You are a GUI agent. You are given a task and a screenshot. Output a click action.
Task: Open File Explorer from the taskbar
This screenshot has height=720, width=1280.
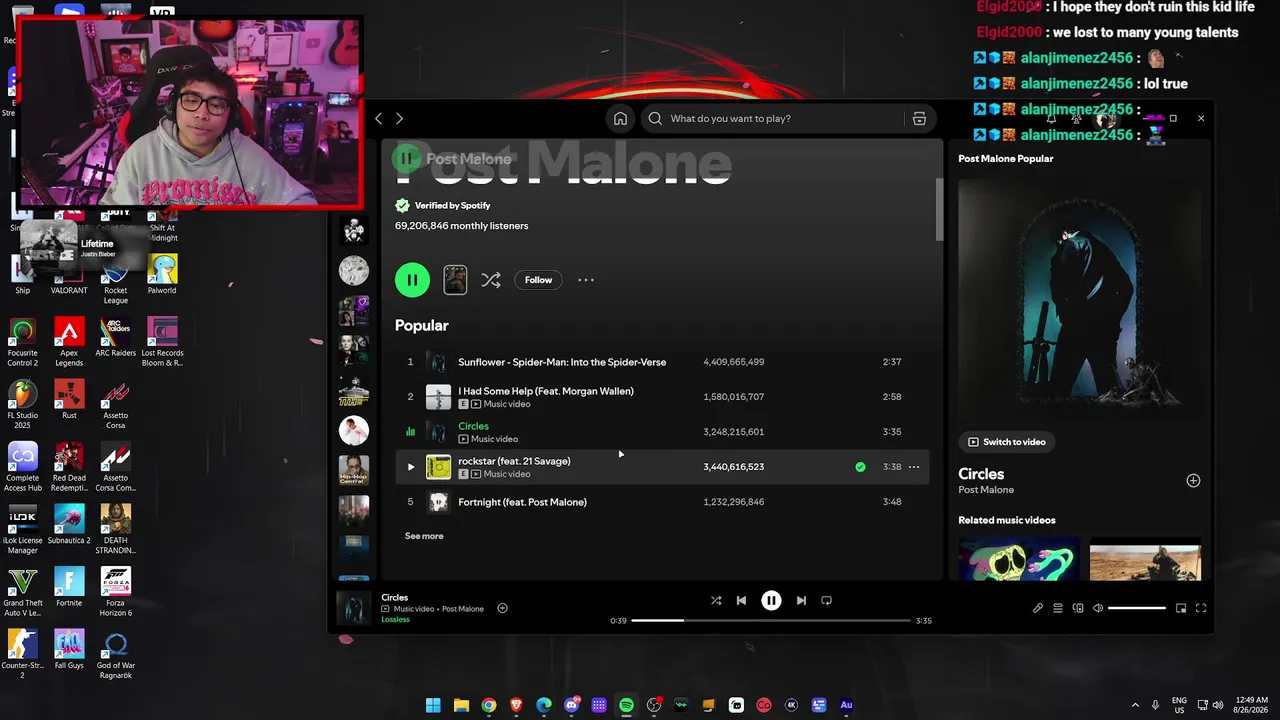tap(461, 705)
